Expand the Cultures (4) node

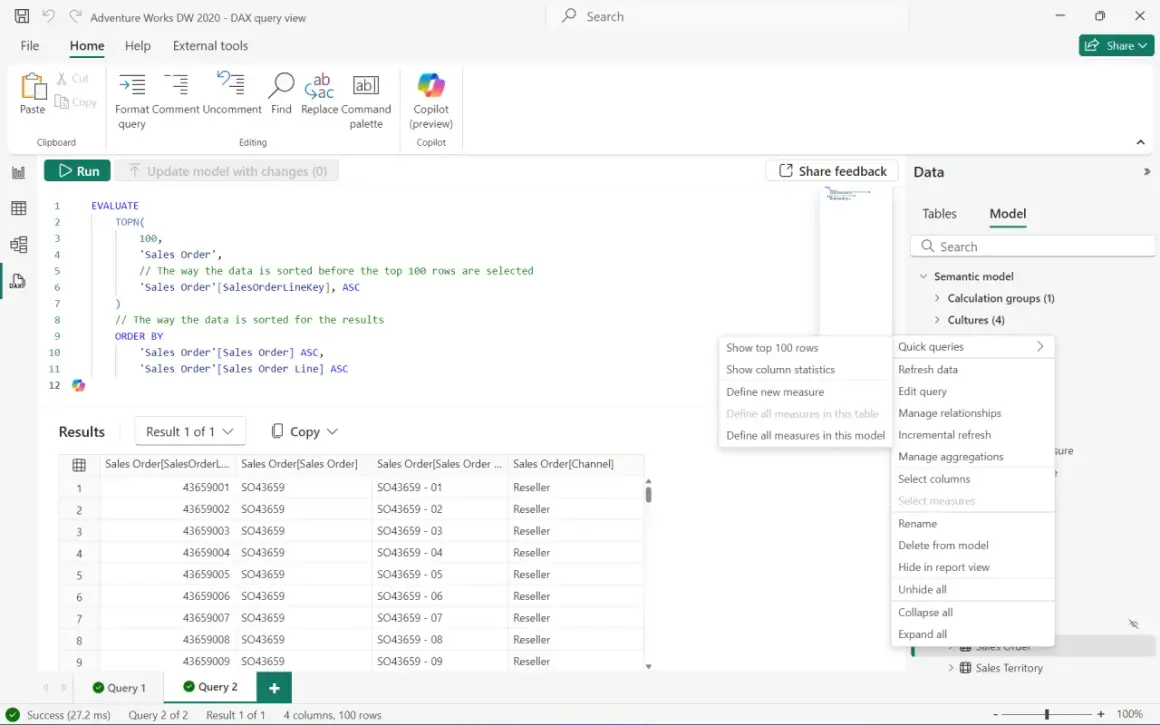[937, 320]
